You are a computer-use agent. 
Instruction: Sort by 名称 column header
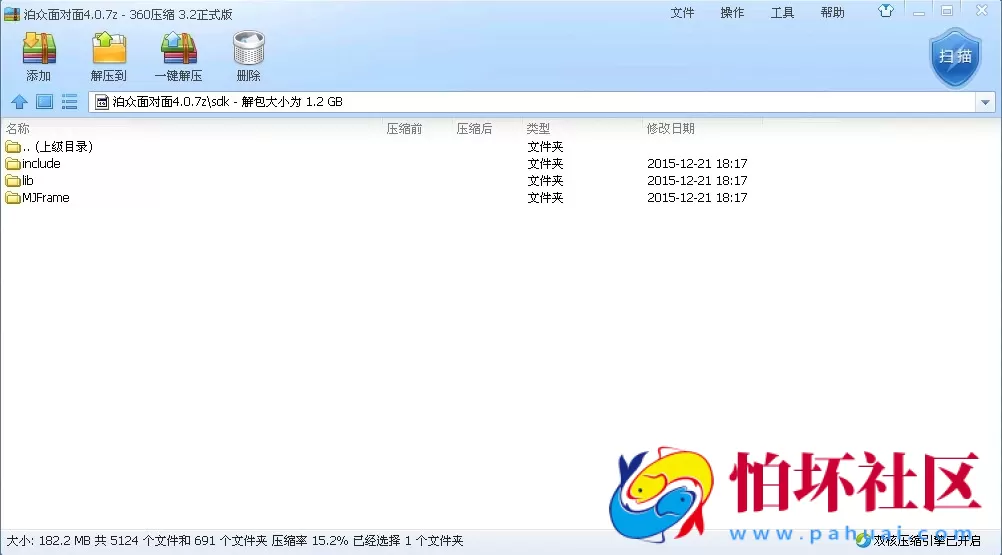pos(18,128)
